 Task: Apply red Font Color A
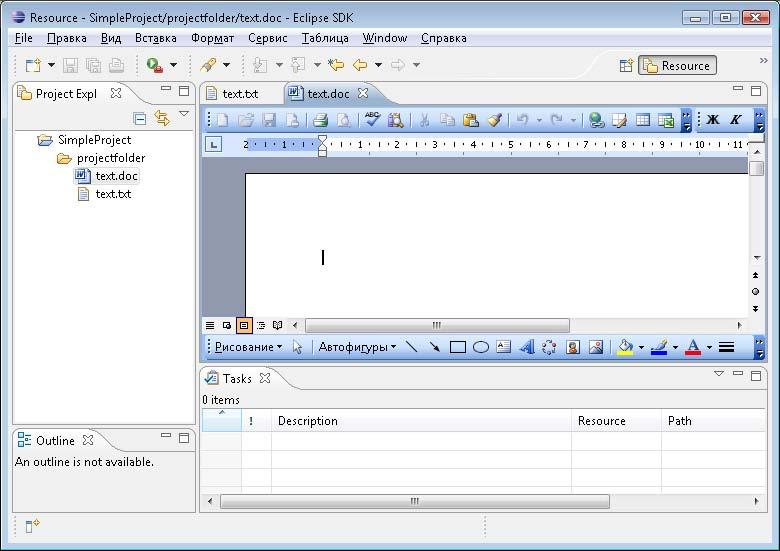click(693, 347)
